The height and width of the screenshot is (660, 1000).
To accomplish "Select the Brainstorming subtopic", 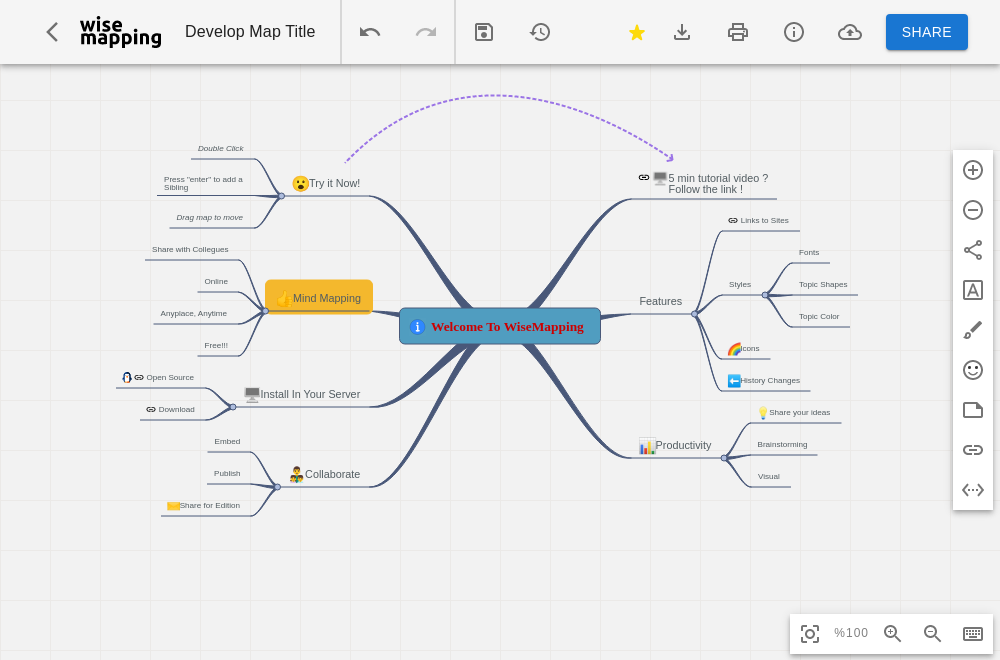I will click(x=782, y=444).
